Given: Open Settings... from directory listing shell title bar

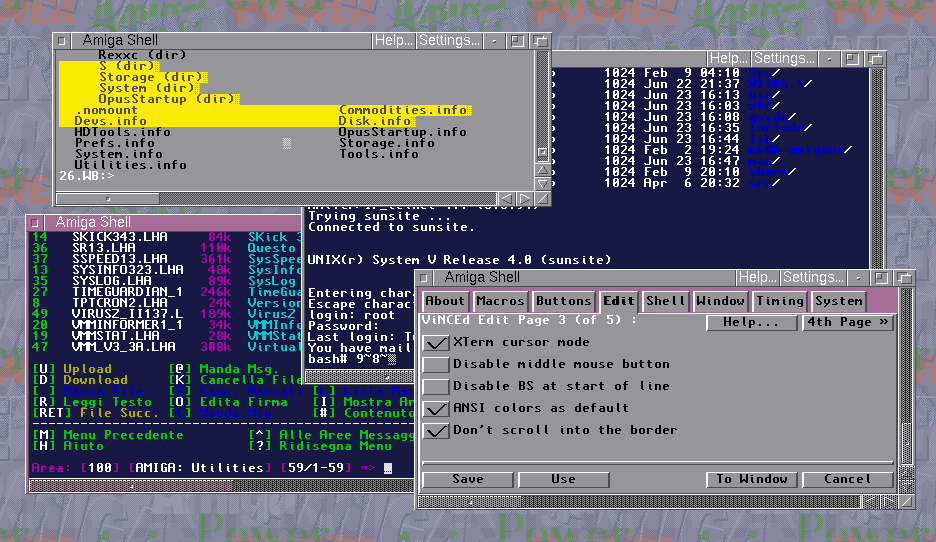Looking at the screenshot, I should 449,41.
